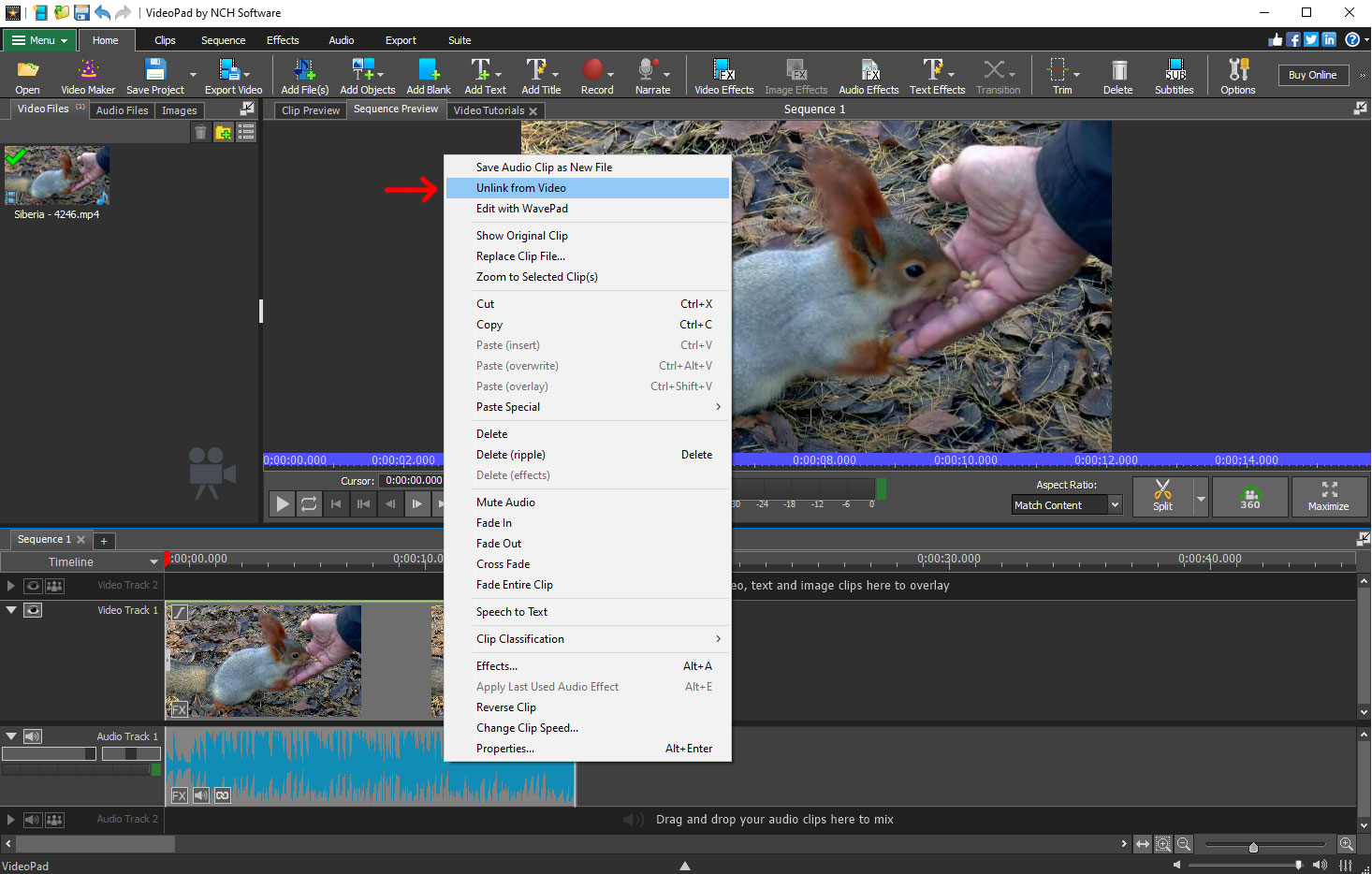Viewport: 1372px width, 874px height.
Task: Expand the Timeline view mode dropdown
Action: [153, 562]
